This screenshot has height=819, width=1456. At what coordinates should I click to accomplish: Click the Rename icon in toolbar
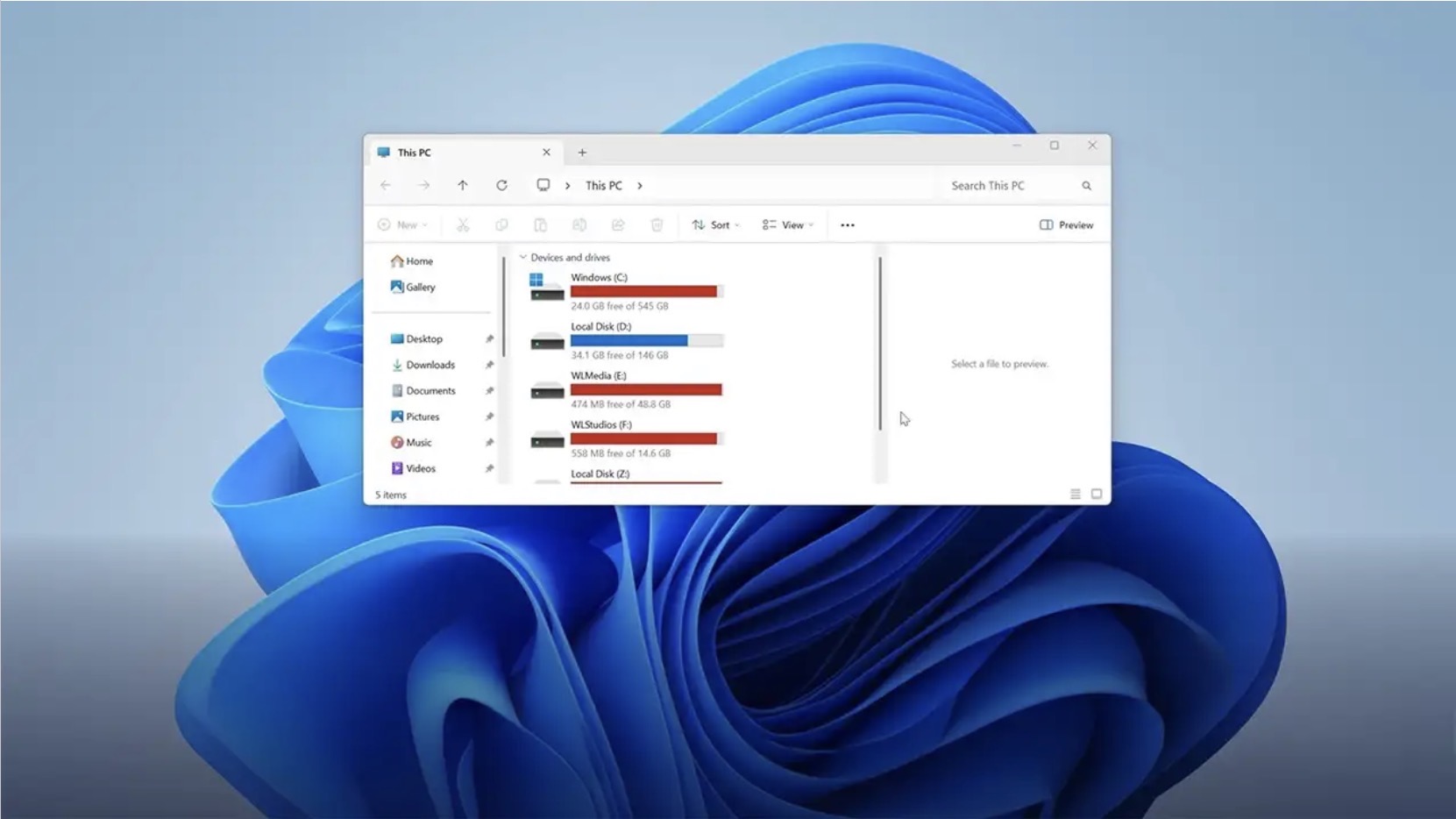pos(579,225)
